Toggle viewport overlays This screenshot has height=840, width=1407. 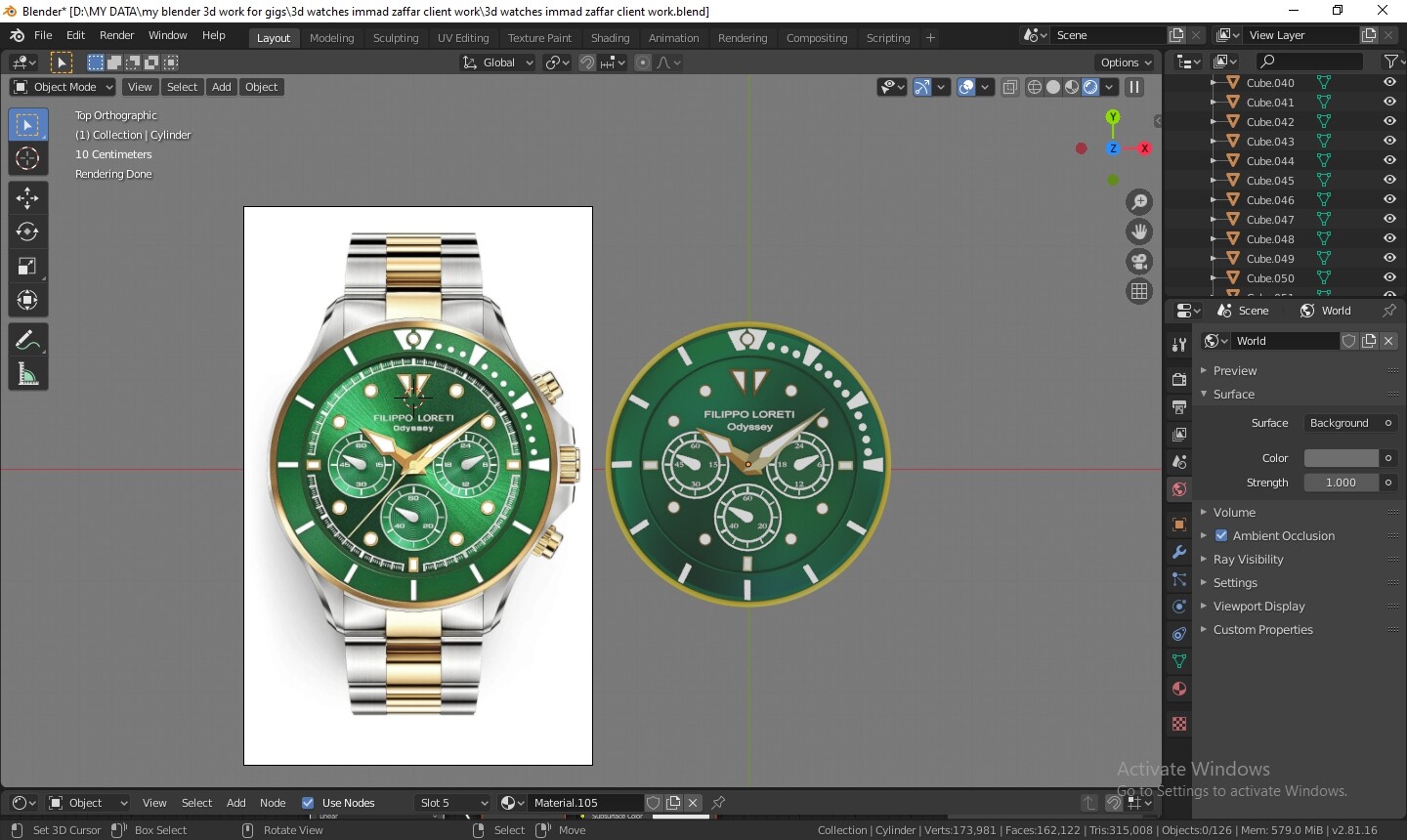point(966,87)
